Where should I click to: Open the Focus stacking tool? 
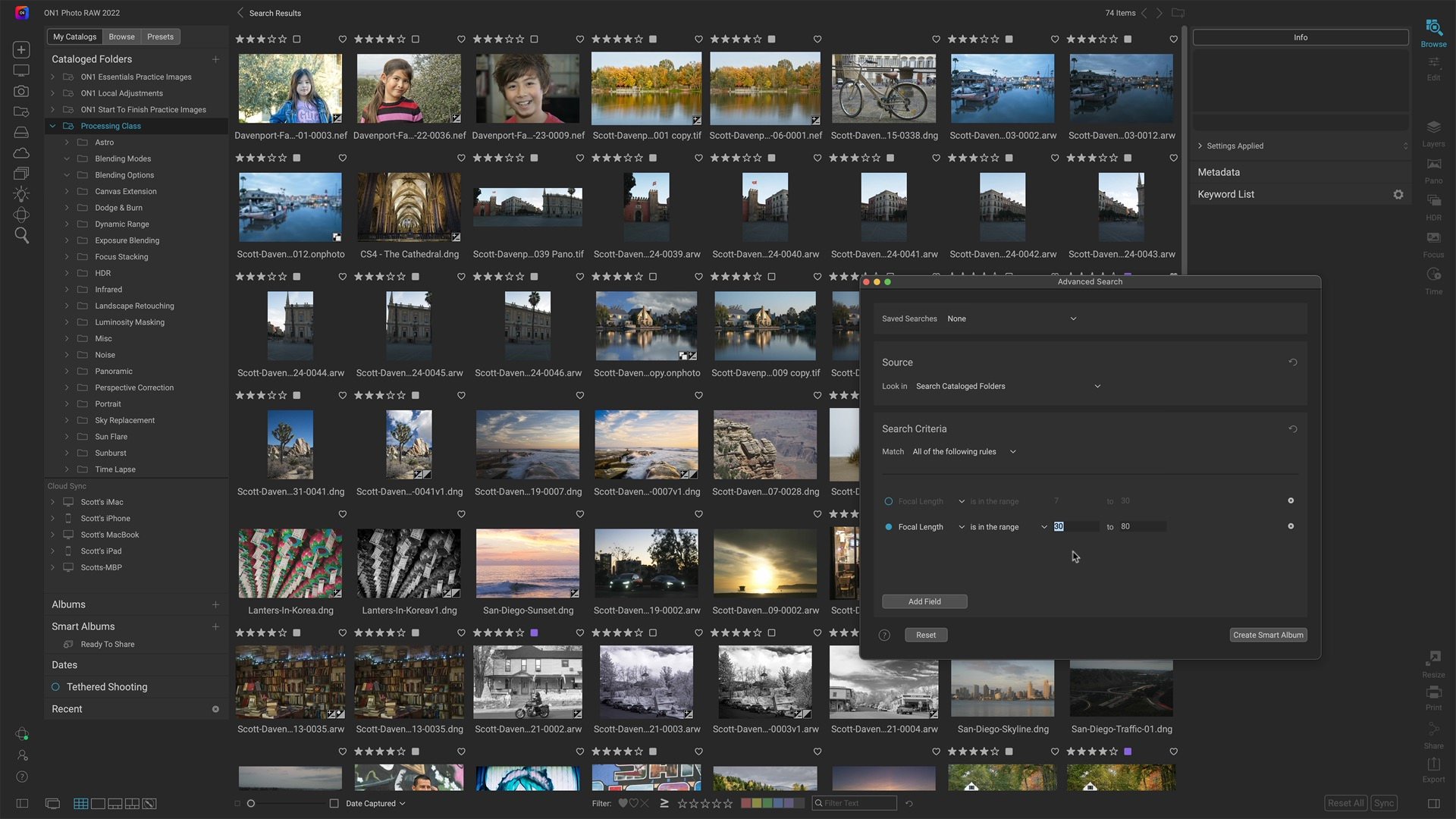tap(1433, 243)
